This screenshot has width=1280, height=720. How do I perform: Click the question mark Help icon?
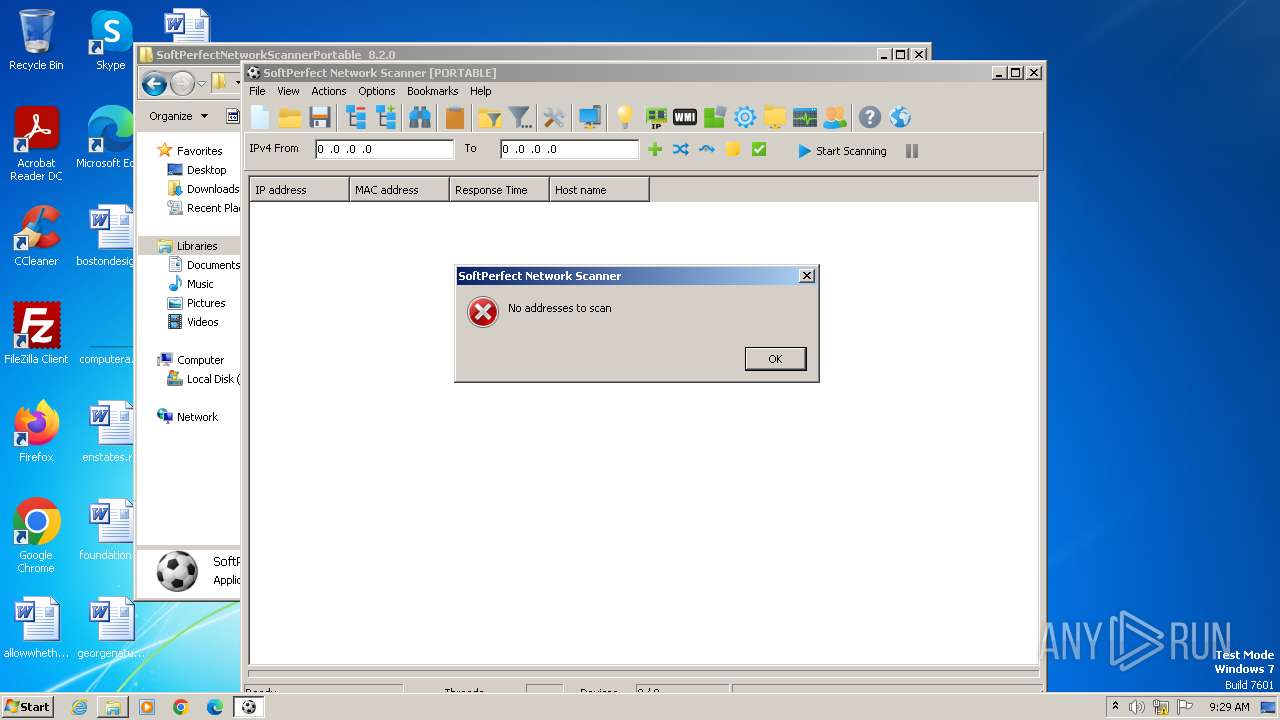point(870,118)
